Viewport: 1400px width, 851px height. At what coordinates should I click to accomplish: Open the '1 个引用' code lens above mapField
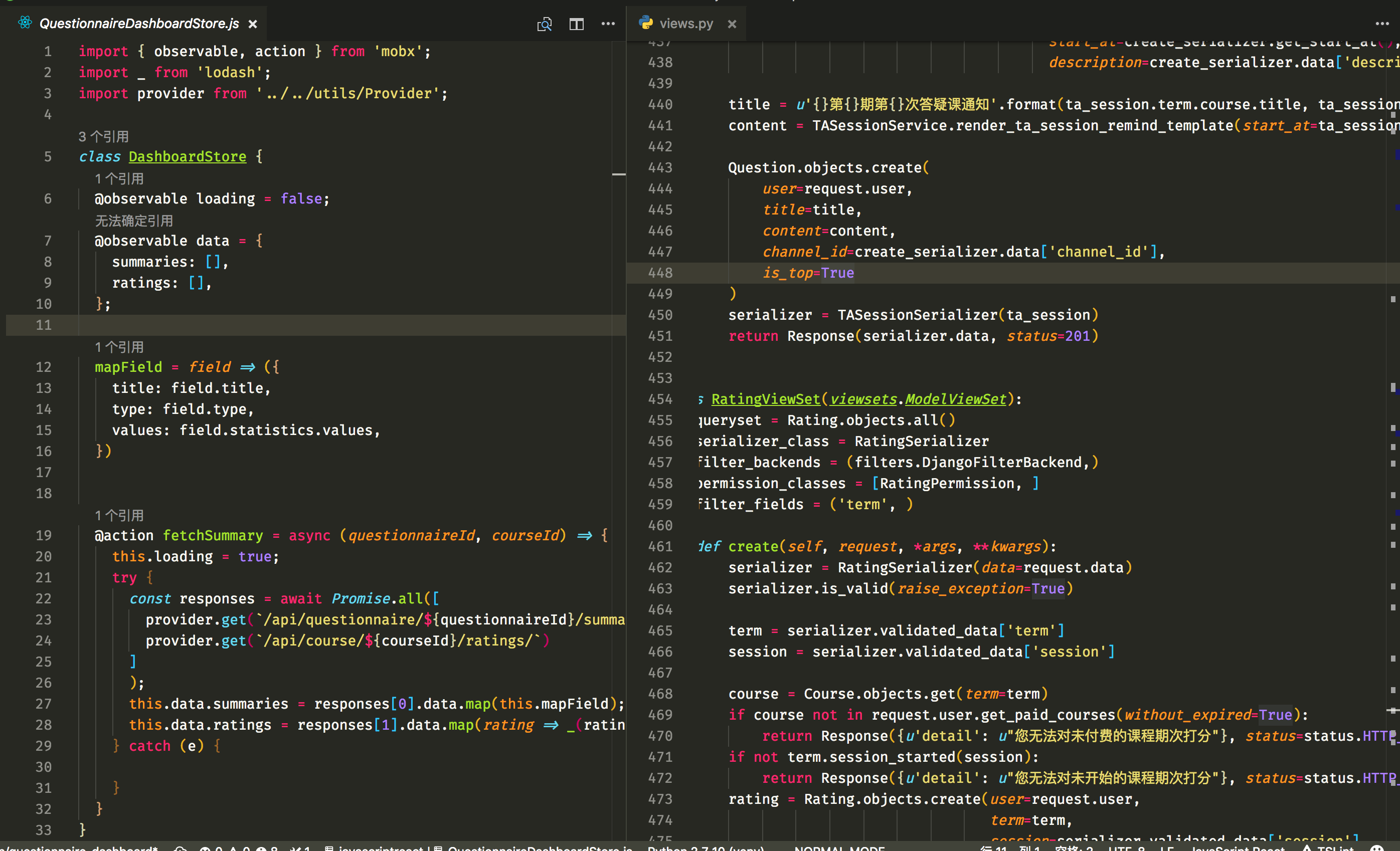119,346
